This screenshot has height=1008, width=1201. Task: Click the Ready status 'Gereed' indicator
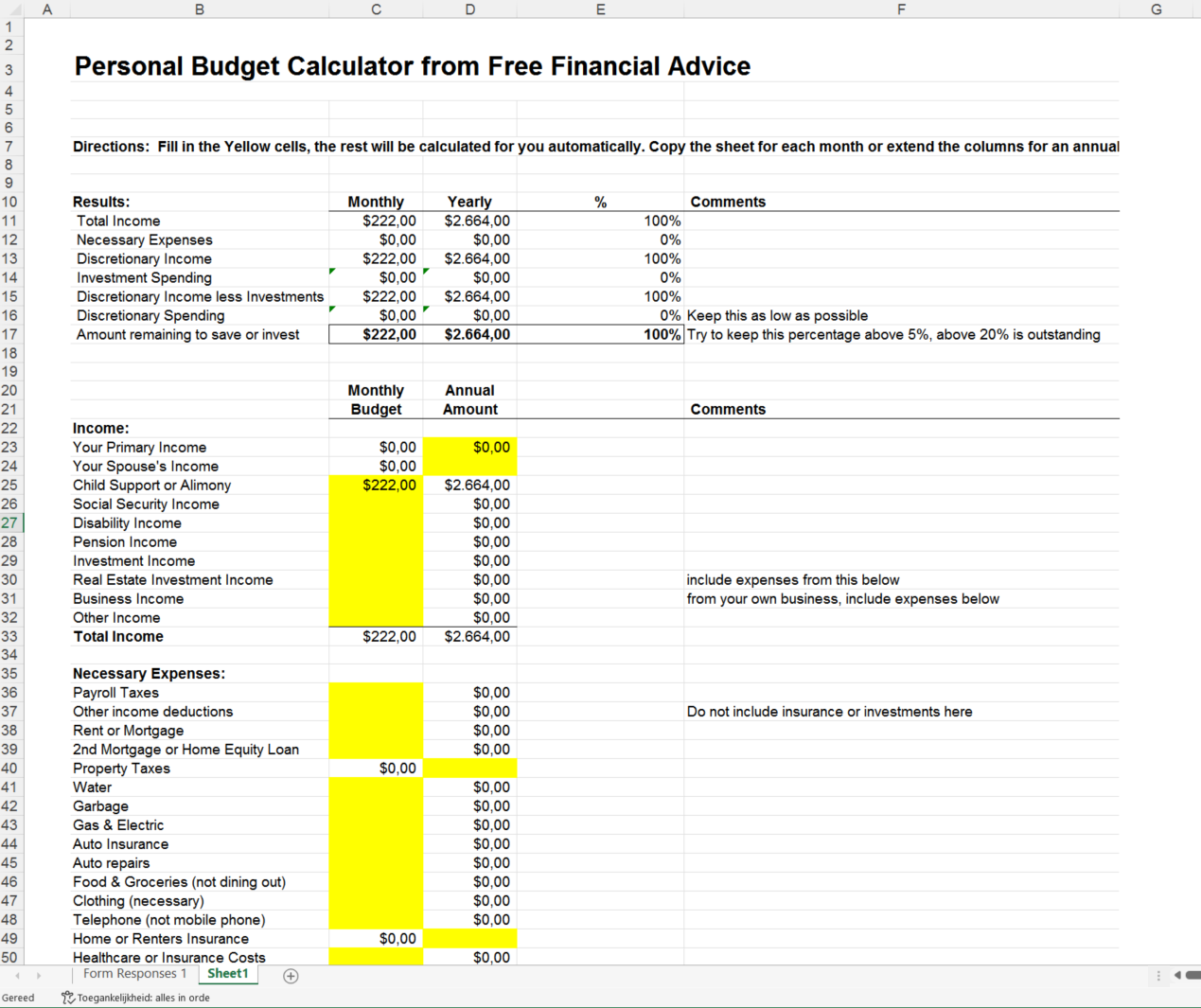pyautogui.click(x=18, y=998)
